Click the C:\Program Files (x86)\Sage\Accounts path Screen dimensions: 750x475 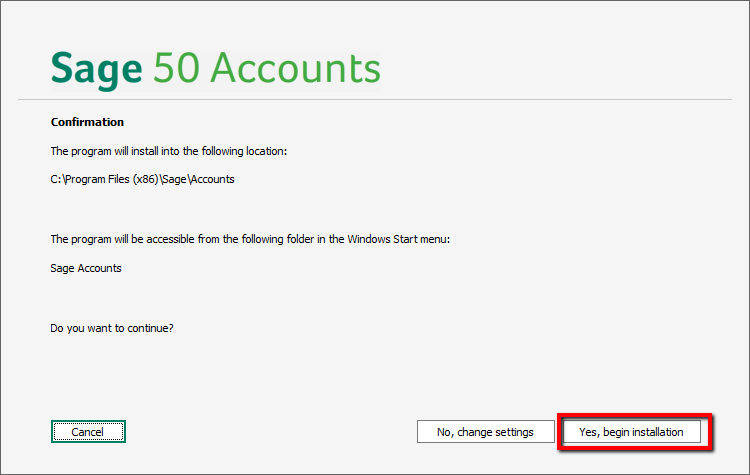143,179
